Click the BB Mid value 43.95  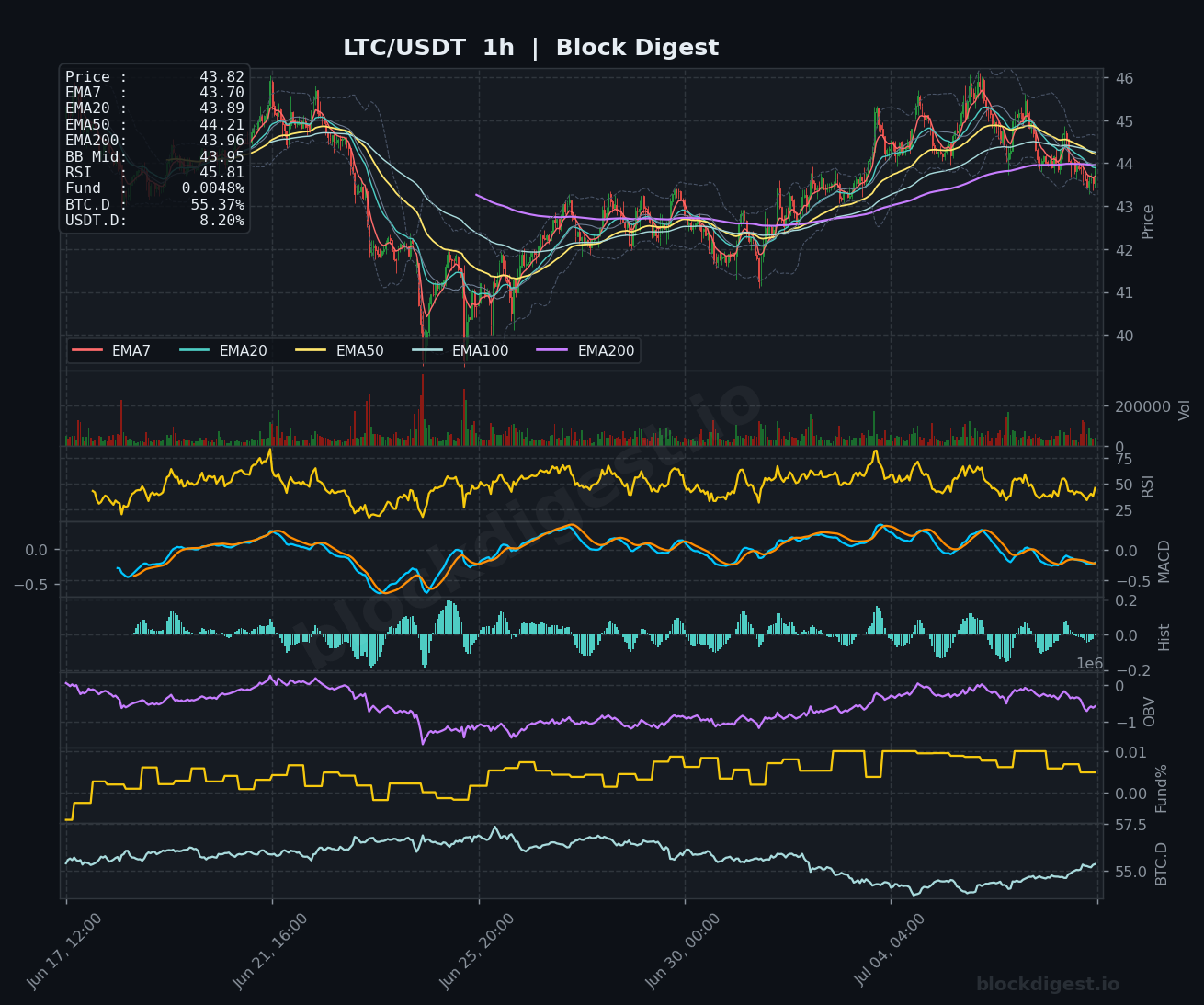click(221, 157)
